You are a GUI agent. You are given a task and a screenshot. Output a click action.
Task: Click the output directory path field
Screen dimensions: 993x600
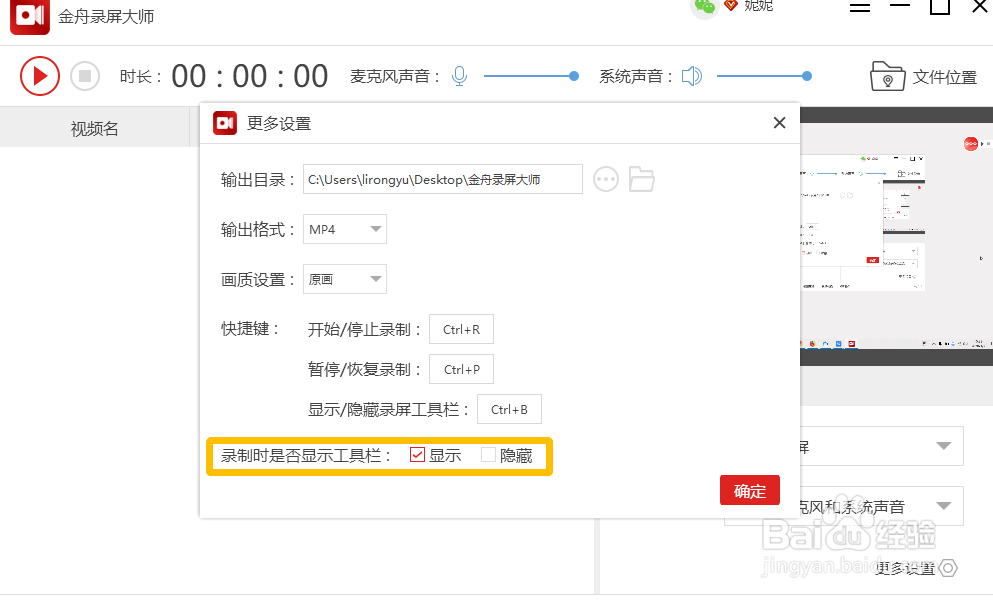pos(443,179)
